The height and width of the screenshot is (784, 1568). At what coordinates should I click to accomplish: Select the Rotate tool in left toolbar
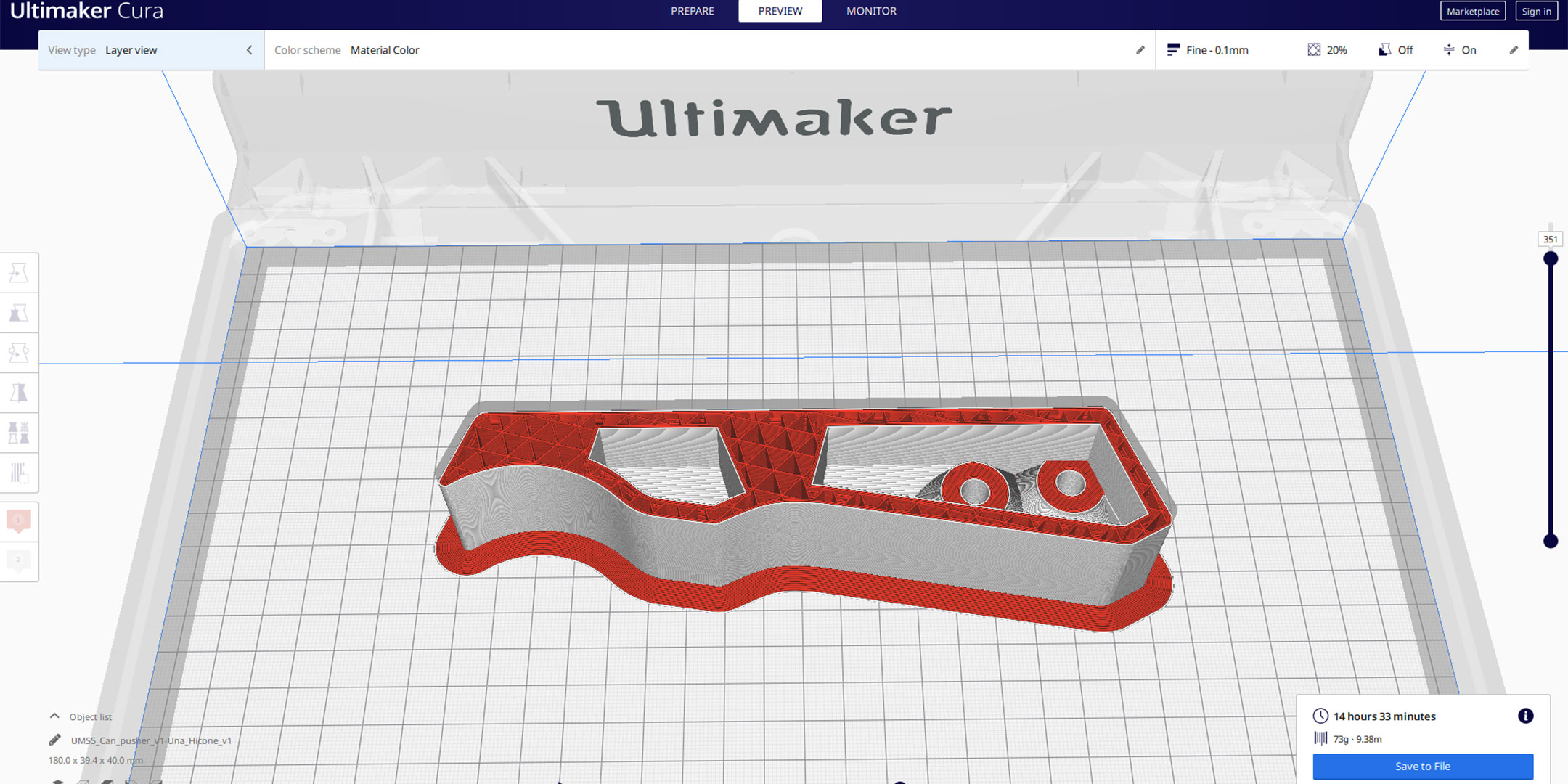coord(19,353)
